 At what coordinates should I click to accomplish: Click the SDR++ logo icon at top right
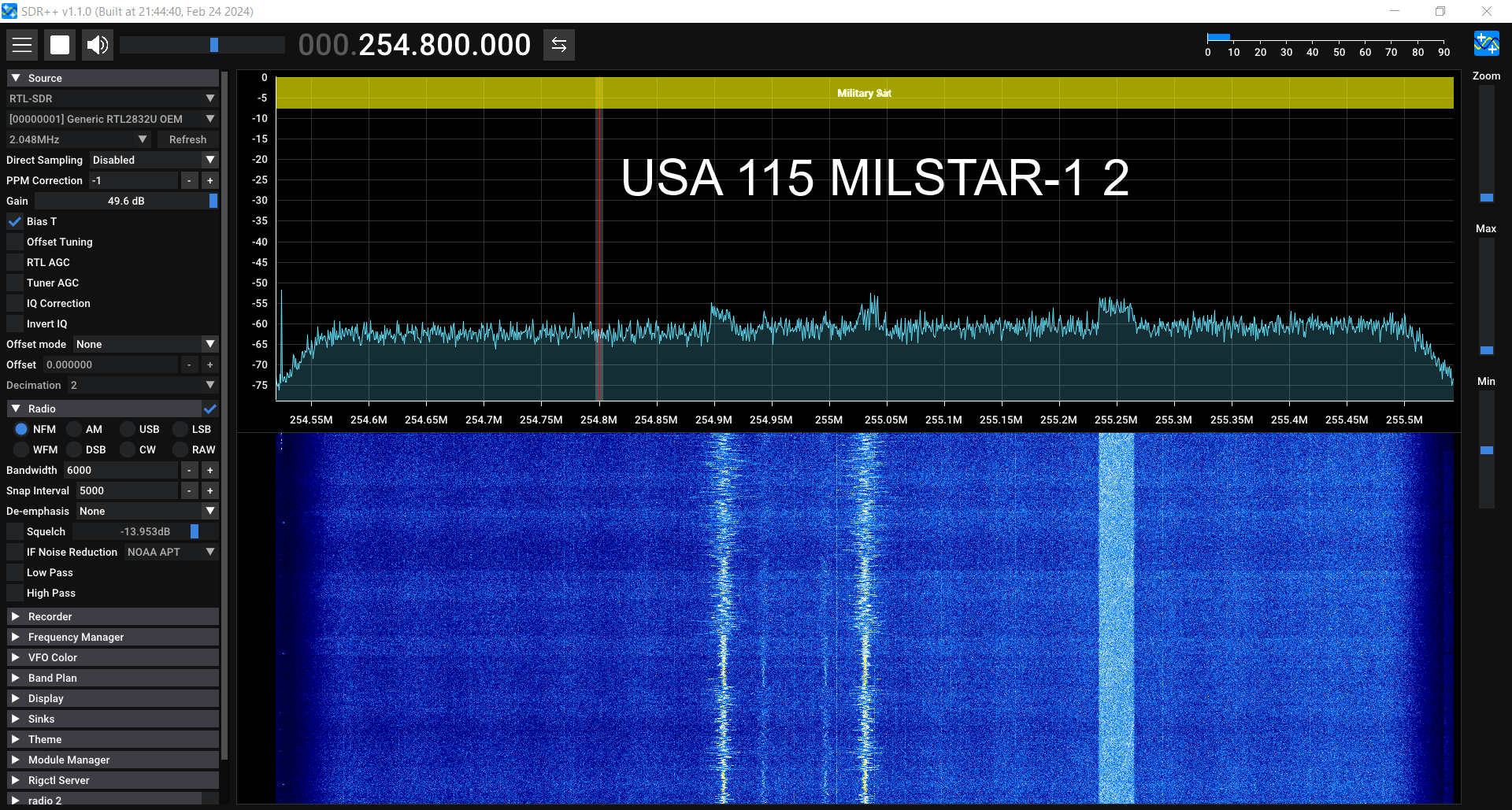tap(1486, 43)
